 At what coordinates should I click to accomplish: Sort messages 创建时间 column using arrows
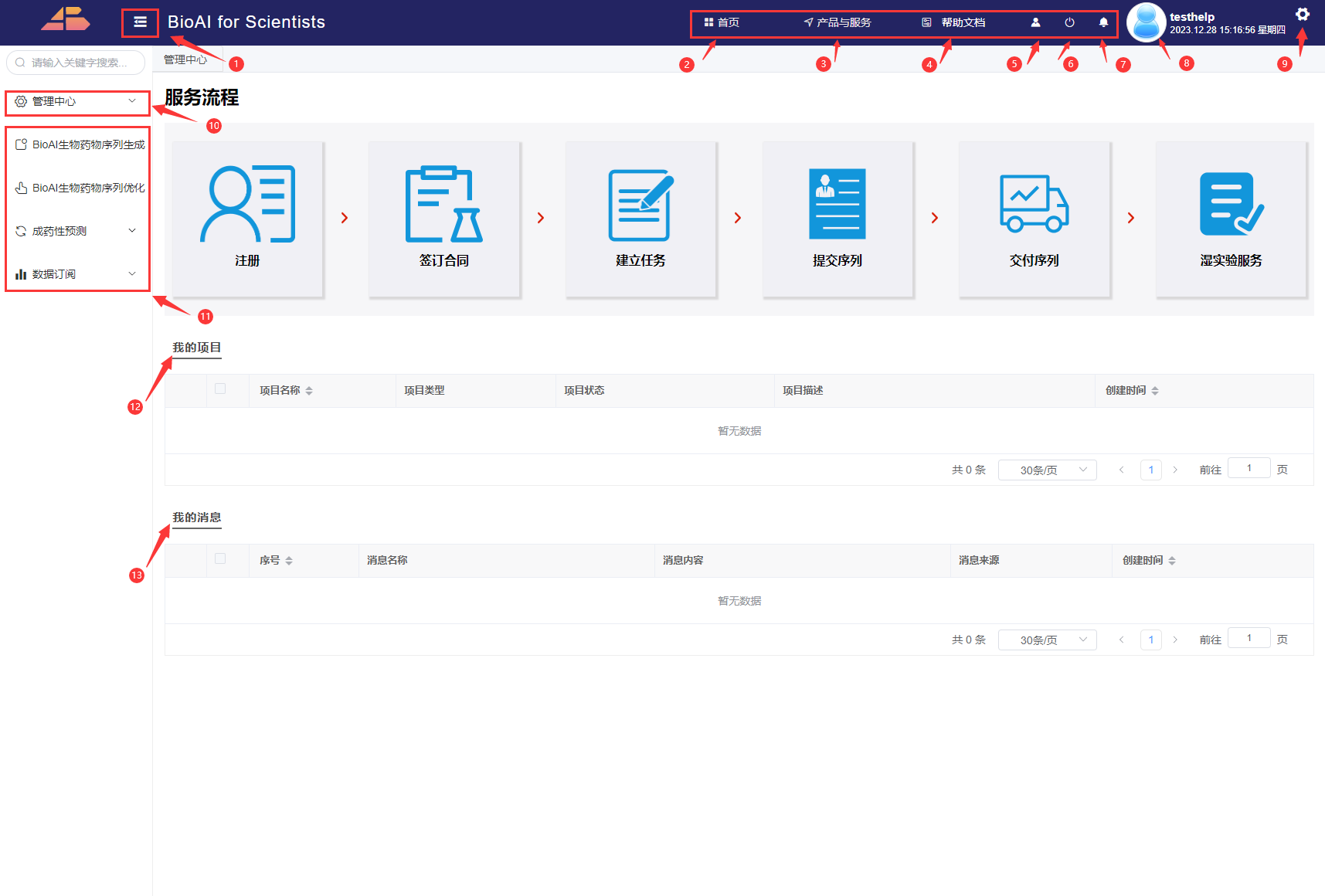[x=1172, y=561]
